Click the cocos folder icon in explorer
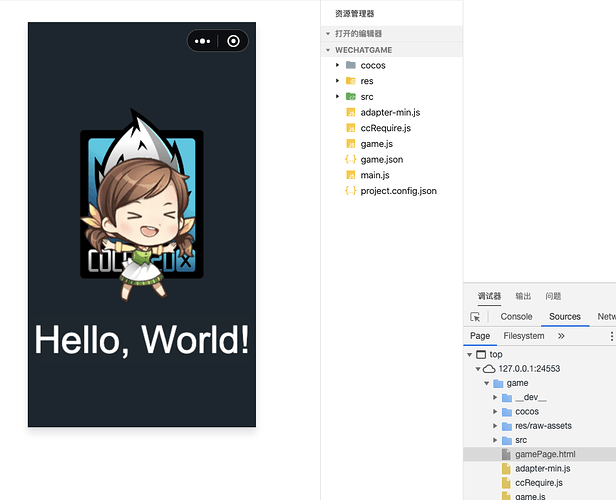 point(351,65)
